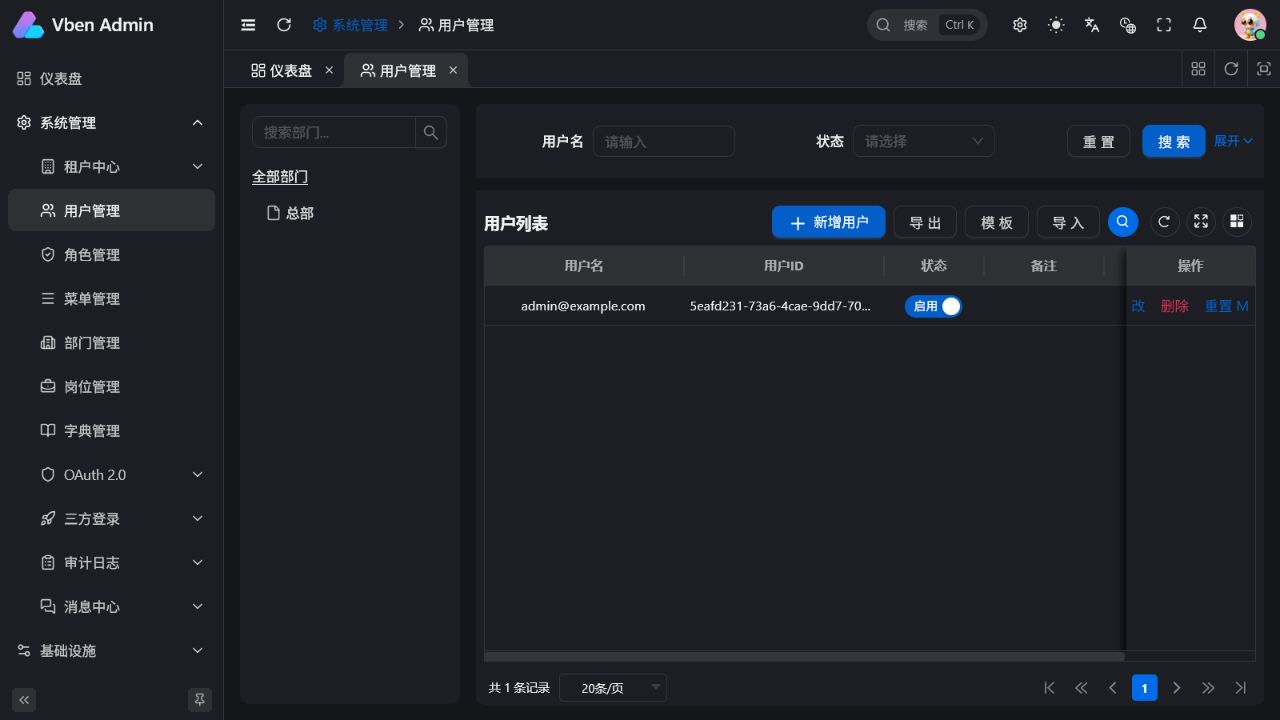Open 仪表盘 in the sidebar
Image resolution: width=1280 pixels, height=720 pixels.
tap(111, 79)
